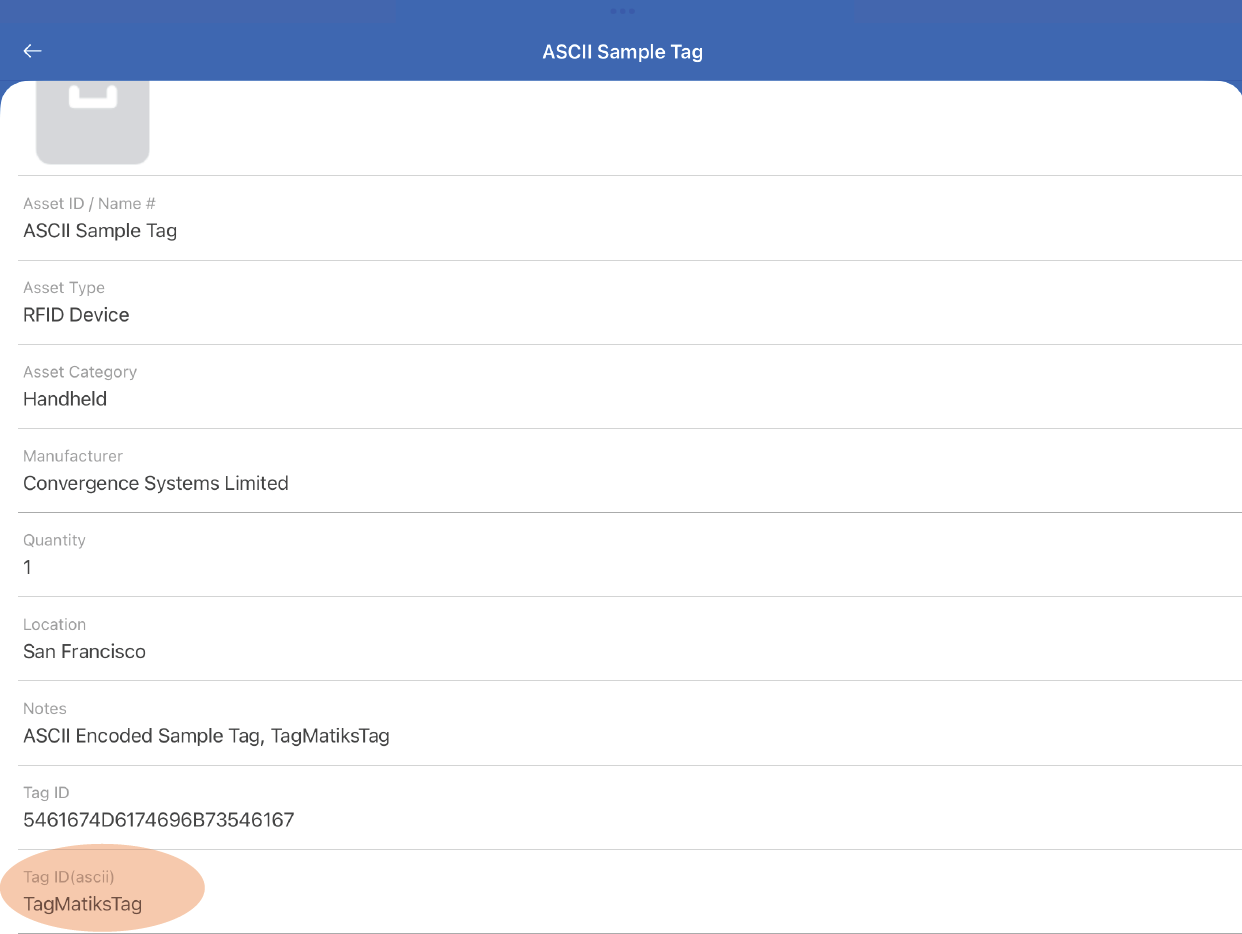The height and width of the screenshot is (934, 1242).
Task: Tap the TagMatiksTag ascii tag value
Action: tap(83, 905)
